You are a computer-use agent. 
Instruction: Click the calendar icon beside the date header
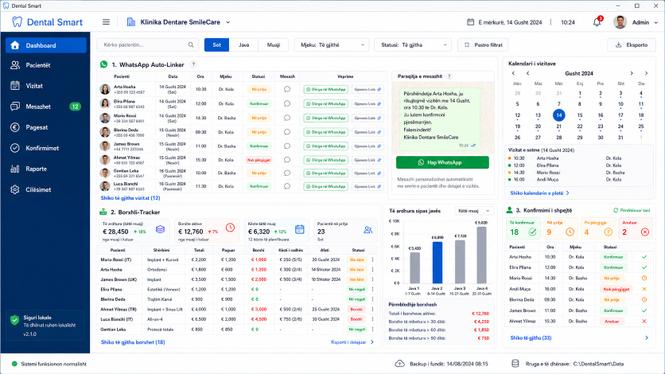[x=470, y=22]
